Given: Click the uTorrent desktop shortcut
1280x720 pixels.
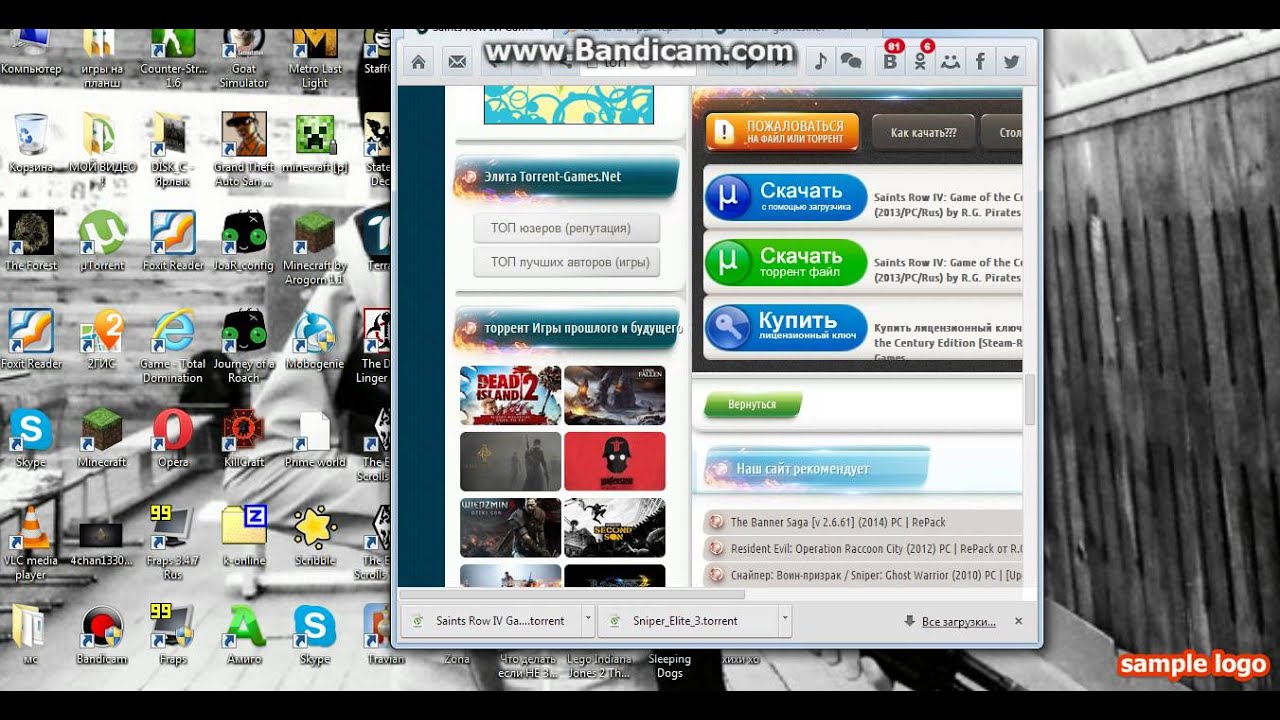Looking at the screenshot, I should click(x=101, y=241).
